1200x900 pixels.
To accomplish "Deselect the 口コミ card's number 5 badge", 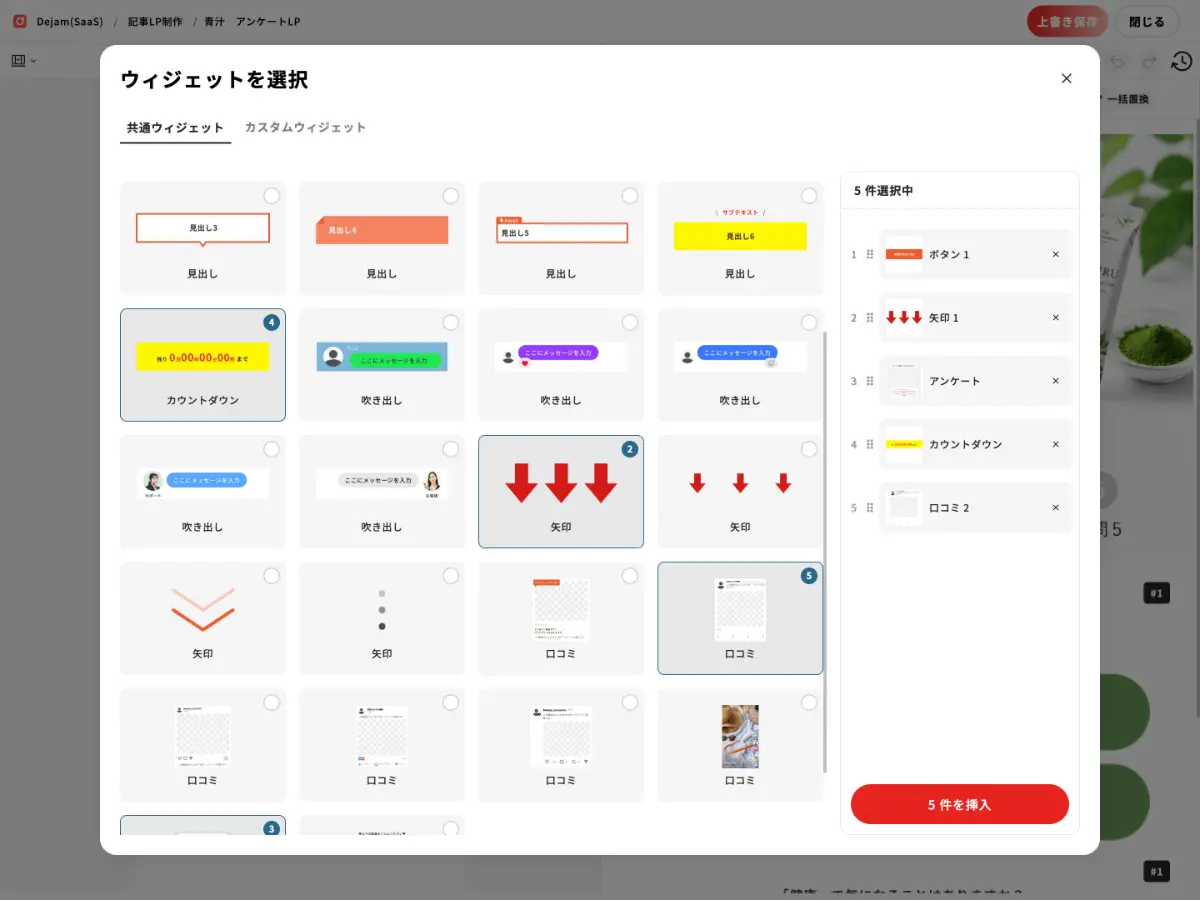I will tap(808, 576).
